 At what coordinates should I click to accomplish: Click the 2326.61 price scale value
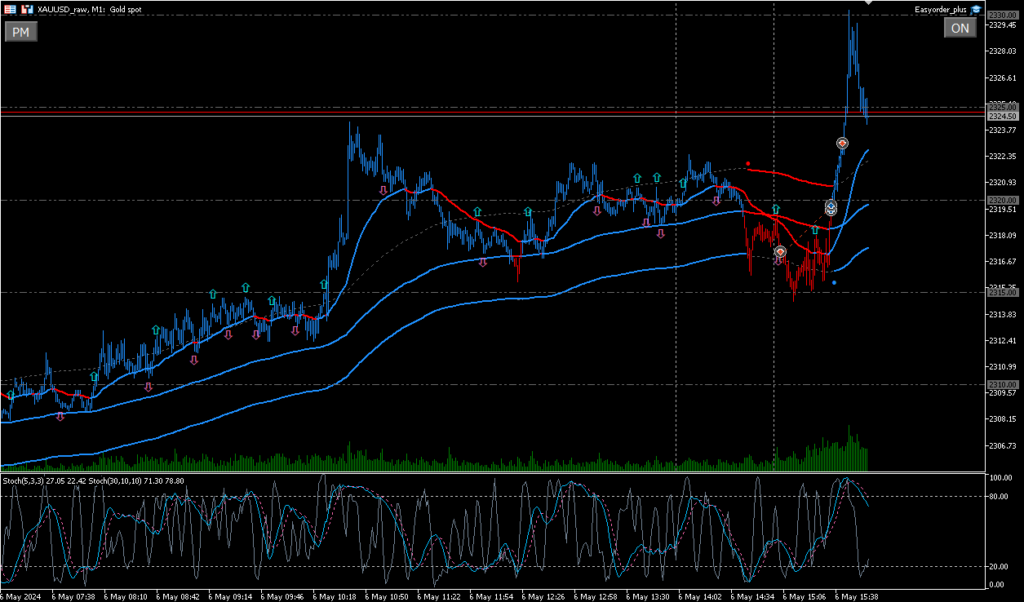pyautogui.click(x=1002, y=78)
